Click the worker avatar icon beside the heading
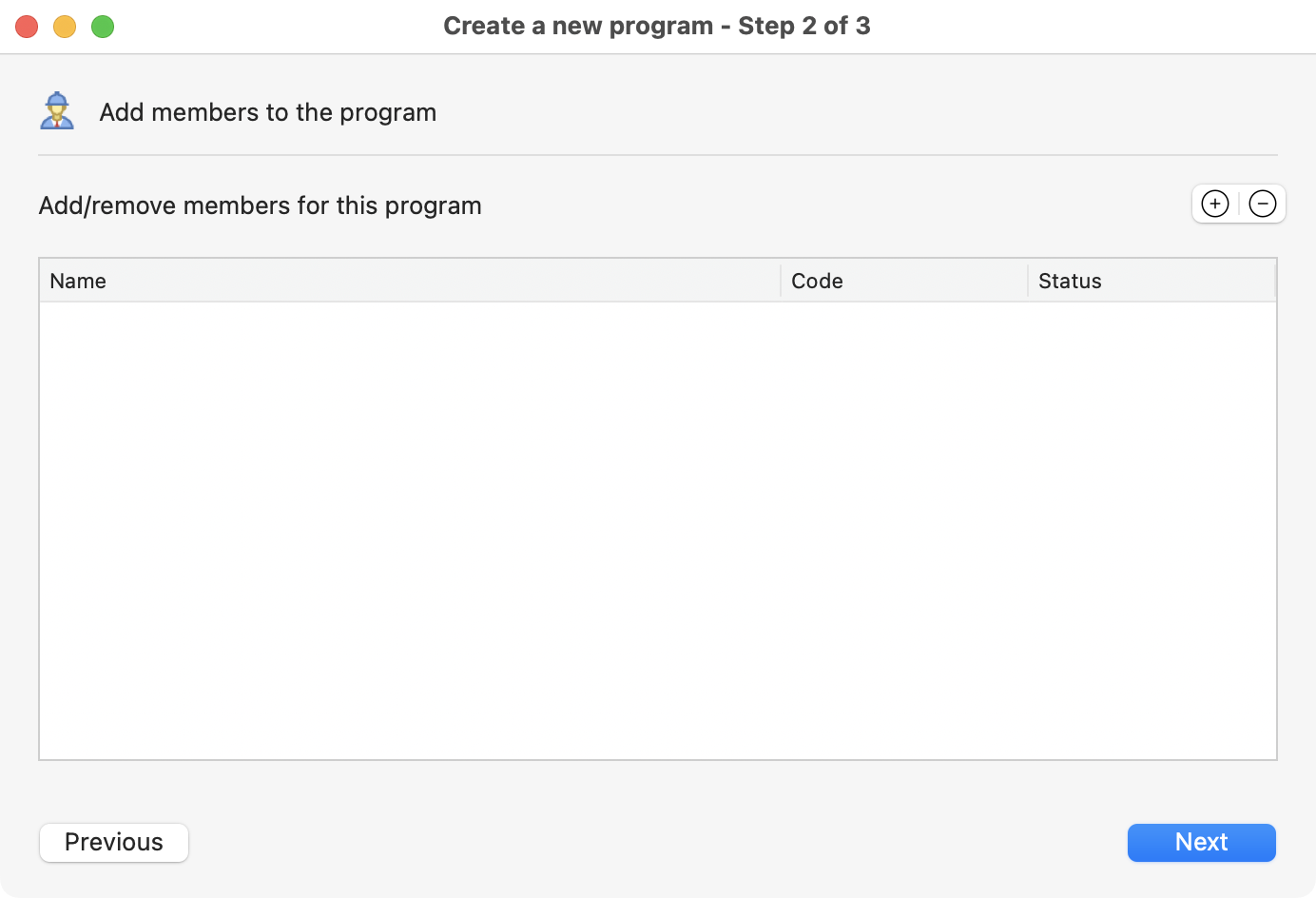 (x=57, y=111)
